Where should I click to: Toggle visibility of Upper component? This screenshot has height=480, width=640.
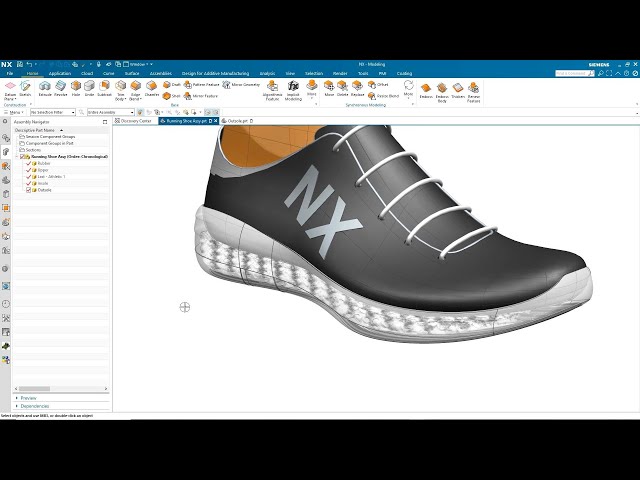[x=29, y=170]
